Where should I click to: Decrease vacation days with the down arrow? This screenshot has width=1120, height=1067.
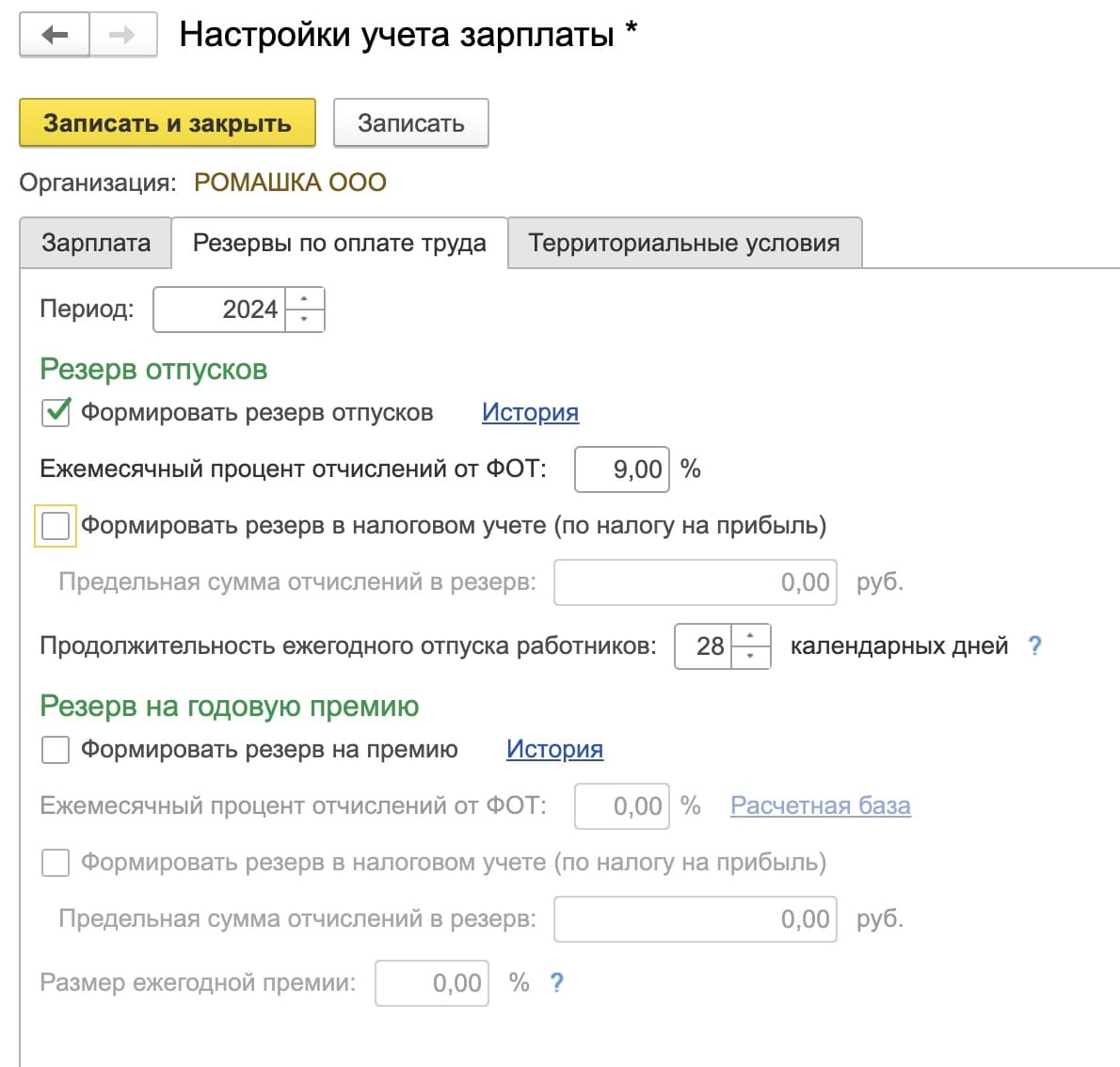(750, 657)
